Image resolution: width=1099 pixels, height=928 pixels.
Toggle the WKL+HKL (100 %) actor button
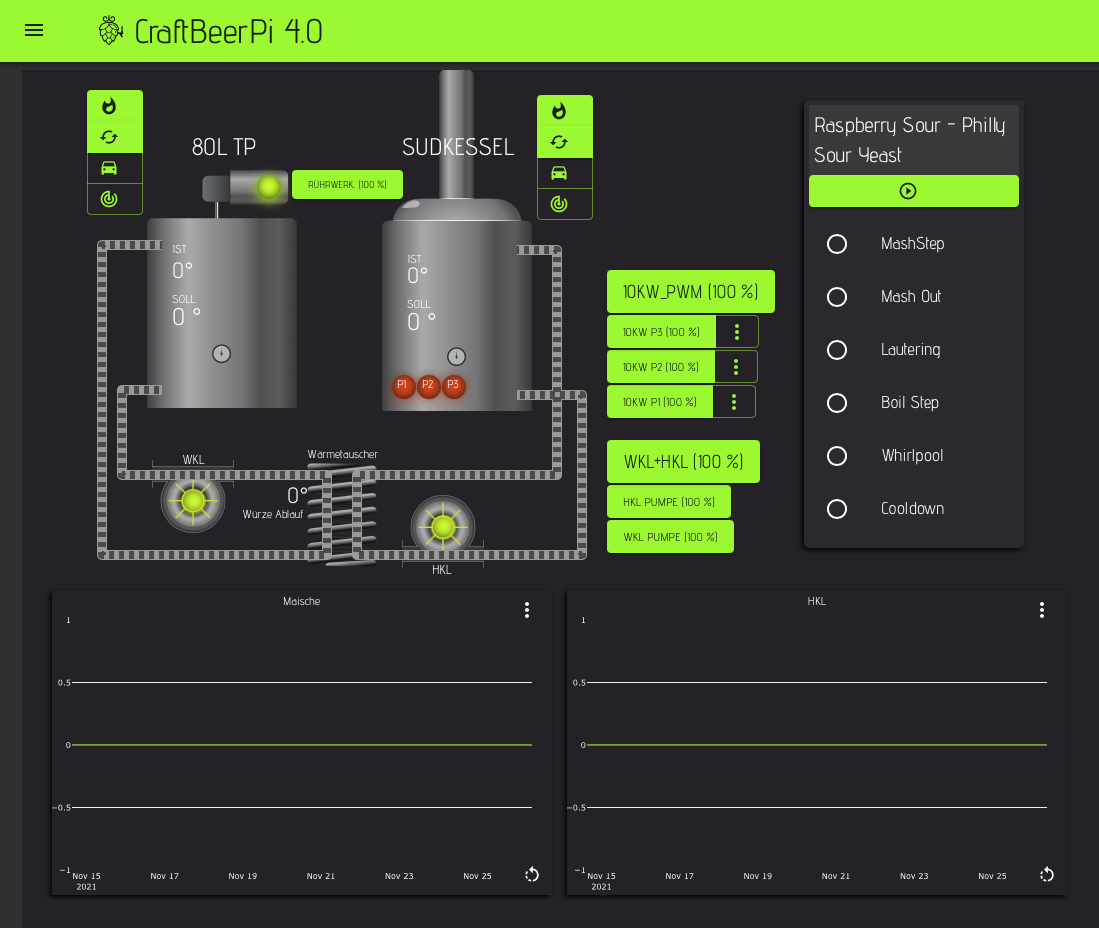[683, 462]
